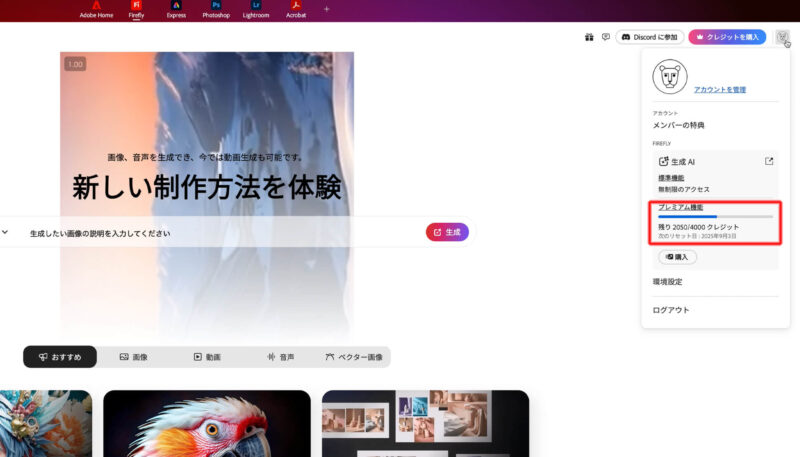
Task: Click the 1.00 badge on the hero image
Action: coord(75,64)
